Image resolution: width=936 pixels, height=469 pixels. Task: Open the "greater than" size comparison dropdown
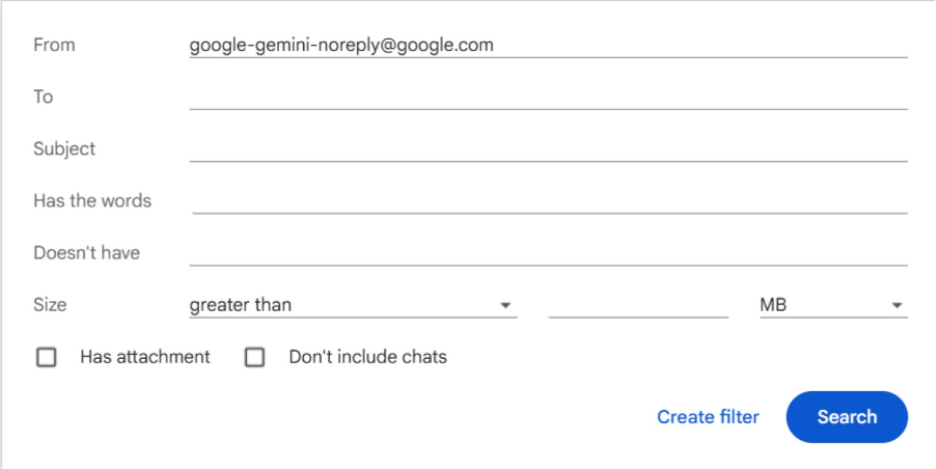click(352, 305)
